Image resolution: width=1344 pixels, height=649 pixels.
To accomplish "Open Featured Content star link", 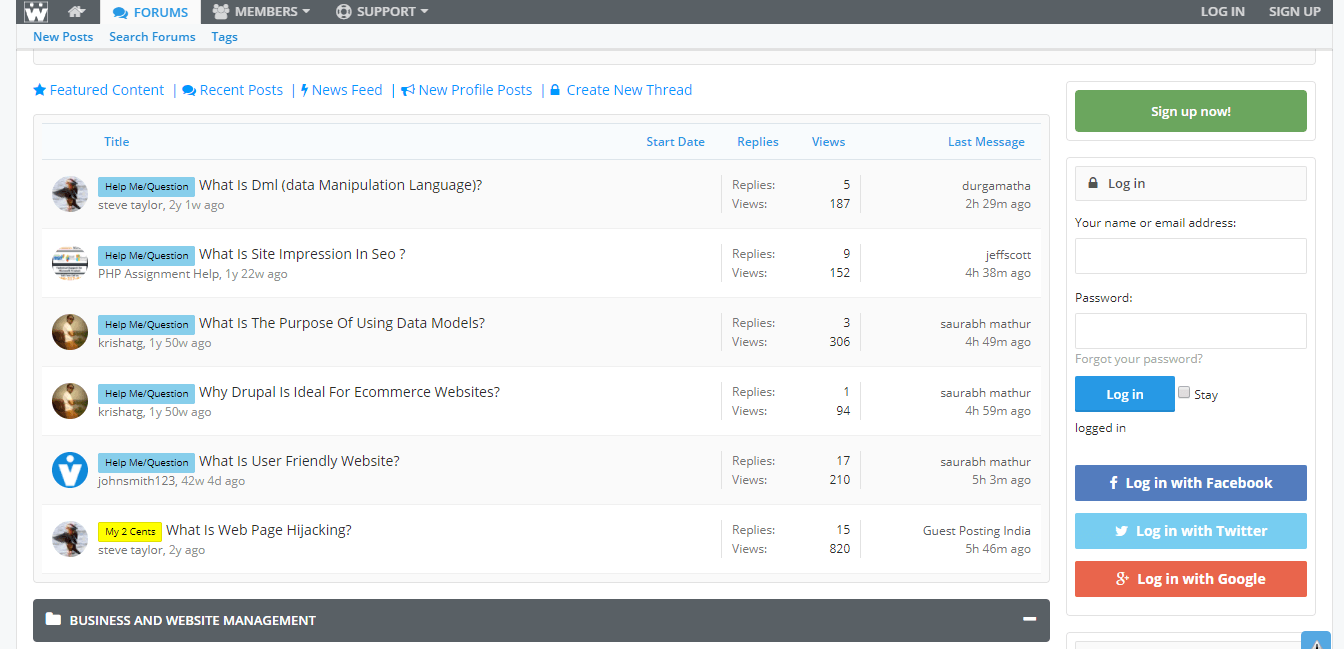I will 98,90.
